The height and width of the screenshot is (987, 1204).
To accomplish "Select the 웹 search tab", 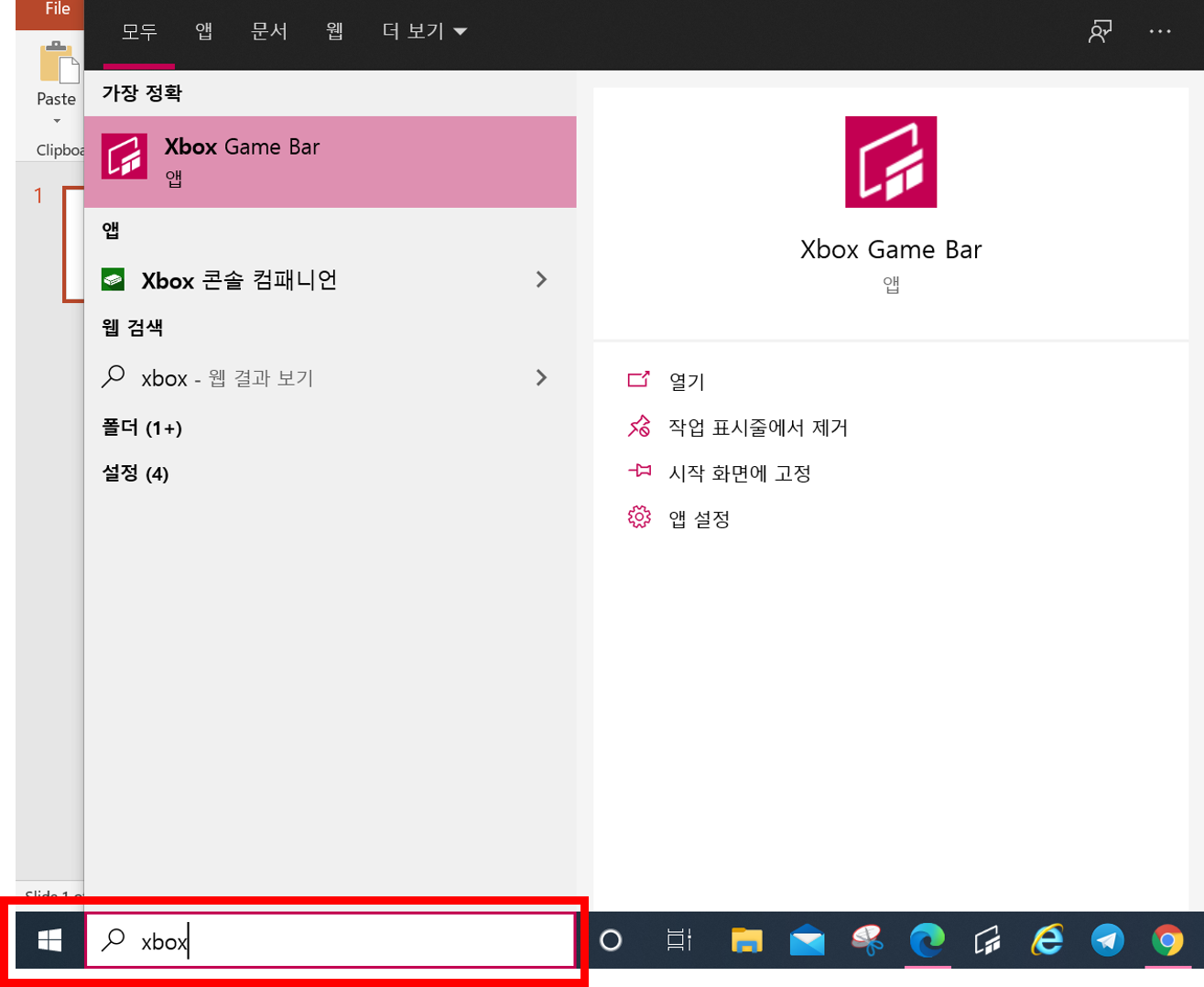I will coord(335,31).
